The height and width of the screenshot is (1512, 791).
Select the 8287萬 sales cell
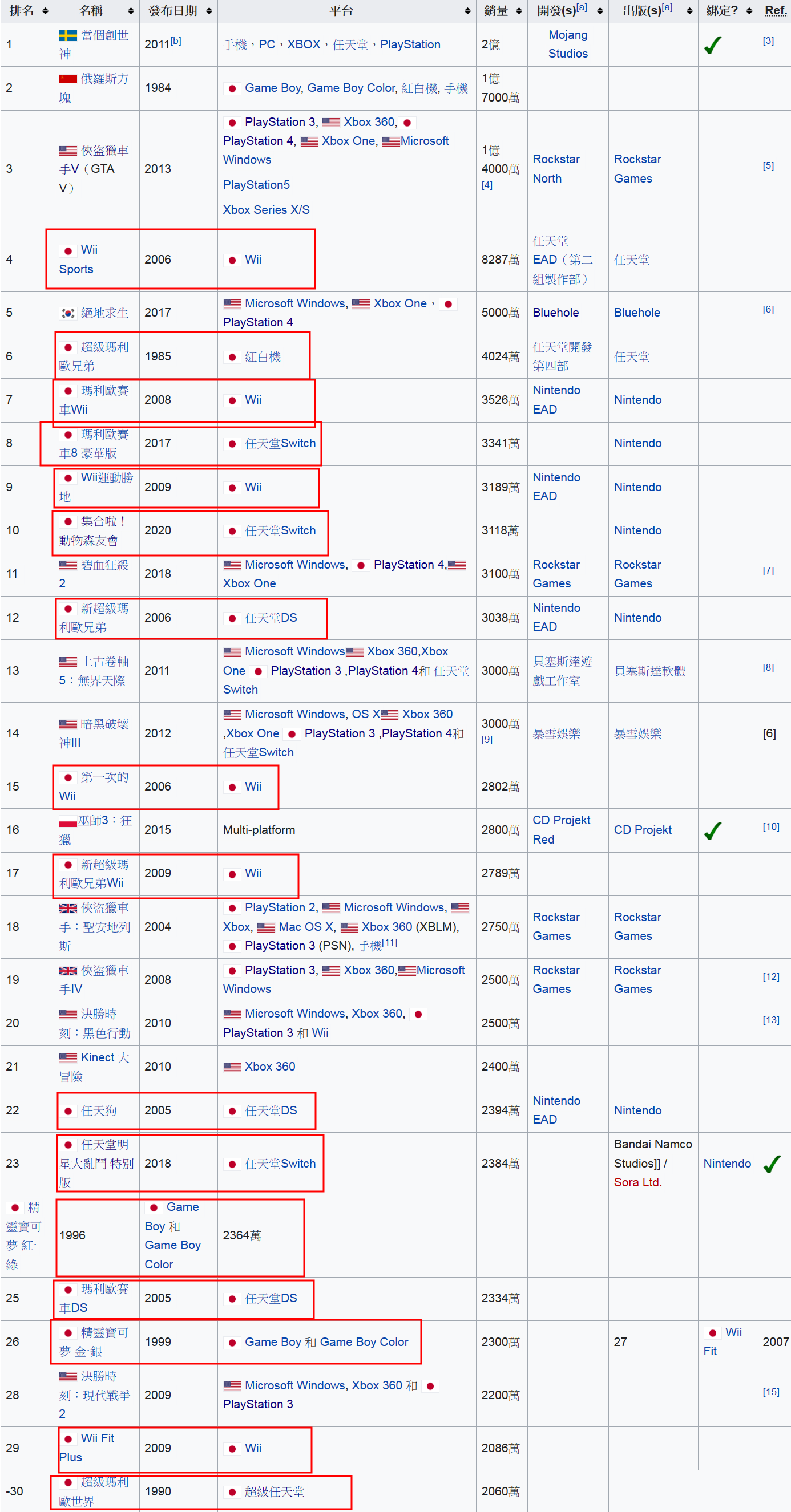[501, 260]
